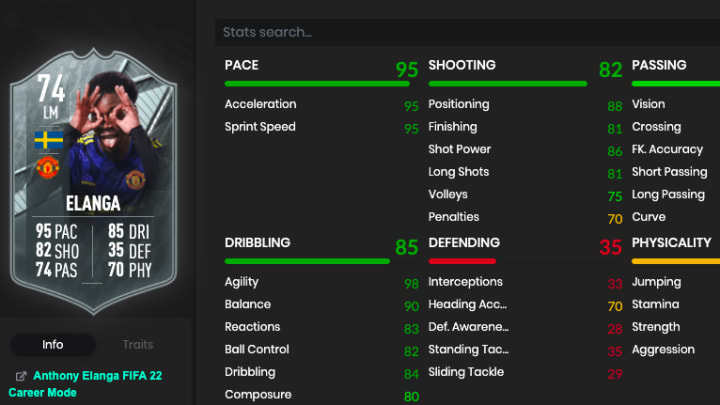Click the PASSING category heading
The height and width of the screenshot is (405, 720).
point(659,65)
